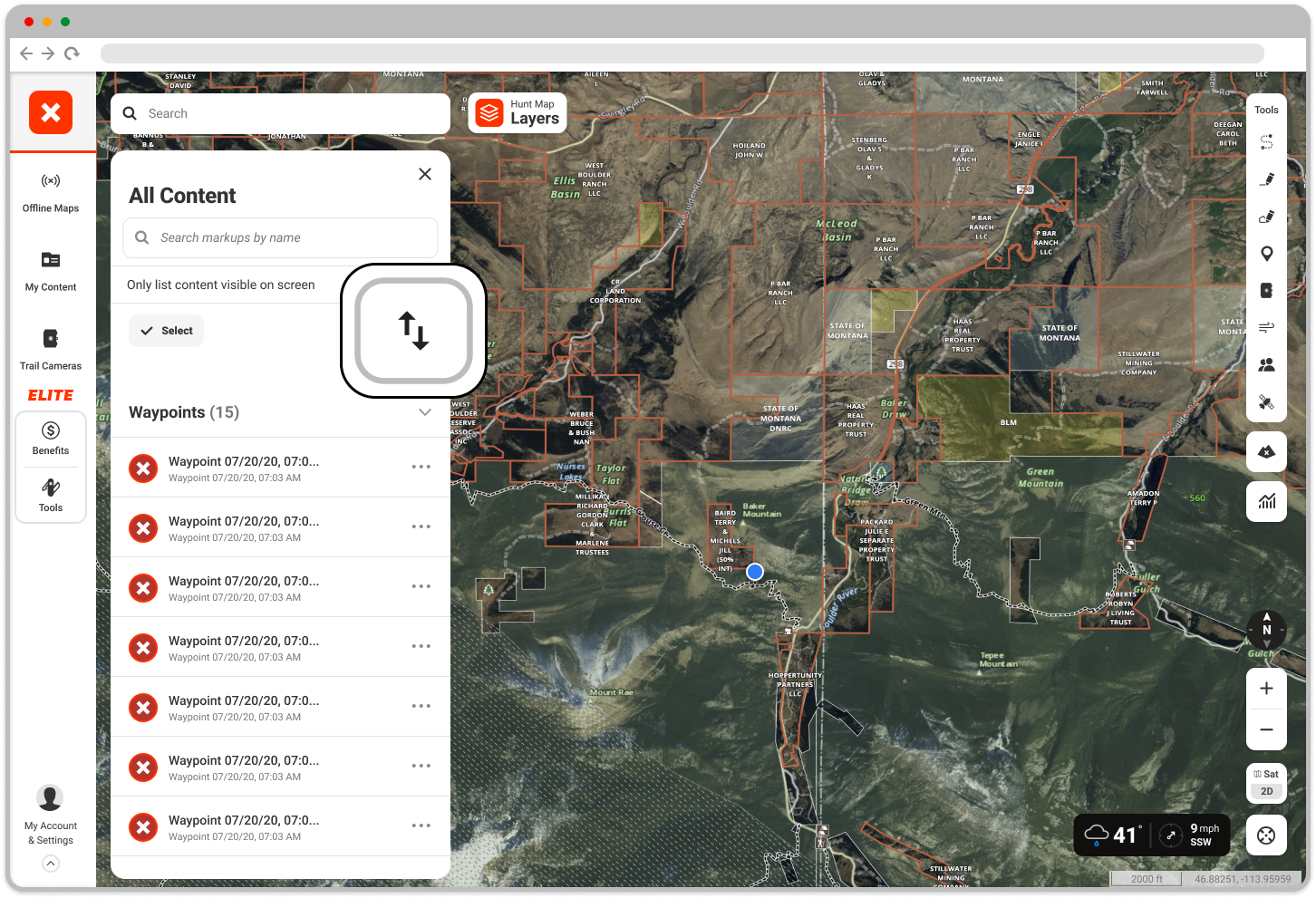The image size is (1316, 898).
Task: Open more options for the last visible waypoint
Action: click(x=421, y=826)
